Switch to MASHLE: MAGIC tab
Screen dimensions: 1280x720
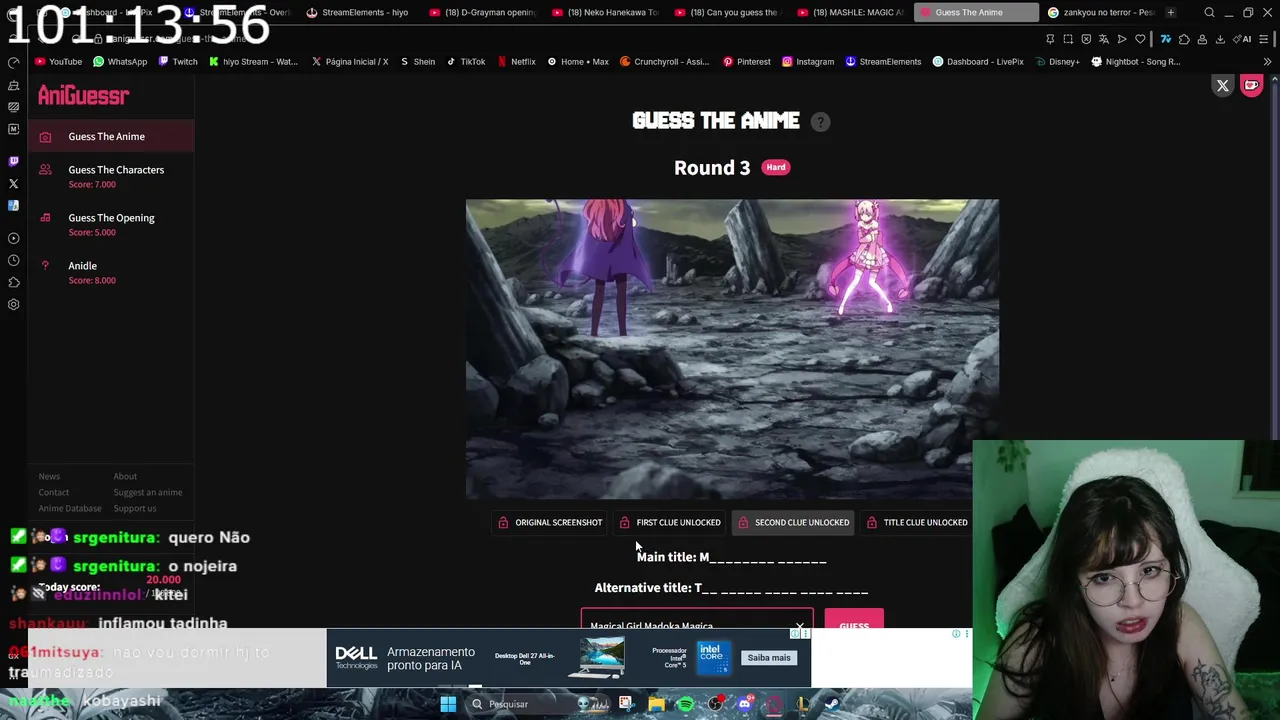click(853, 12)
